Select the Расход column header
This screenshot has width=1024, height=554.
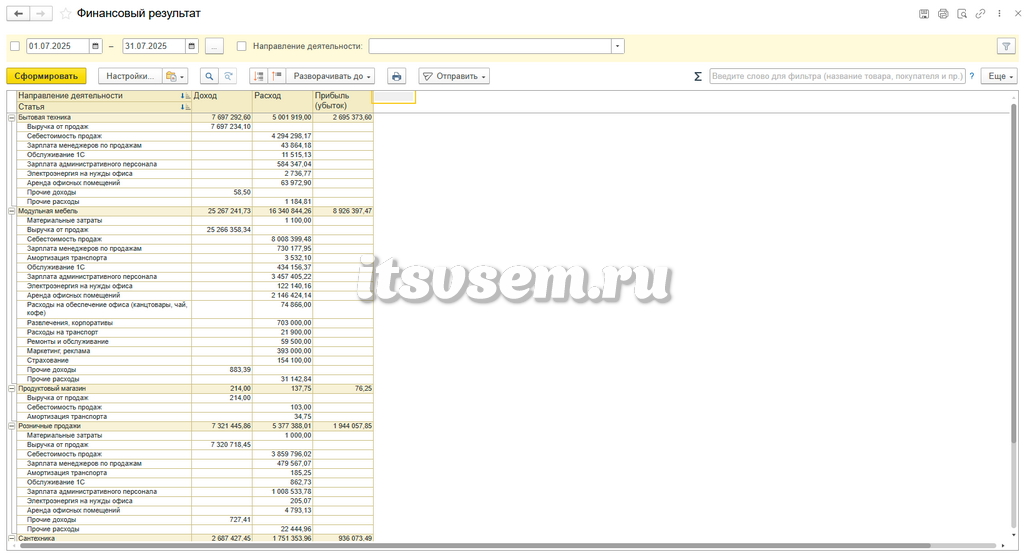tap(283, 101)
